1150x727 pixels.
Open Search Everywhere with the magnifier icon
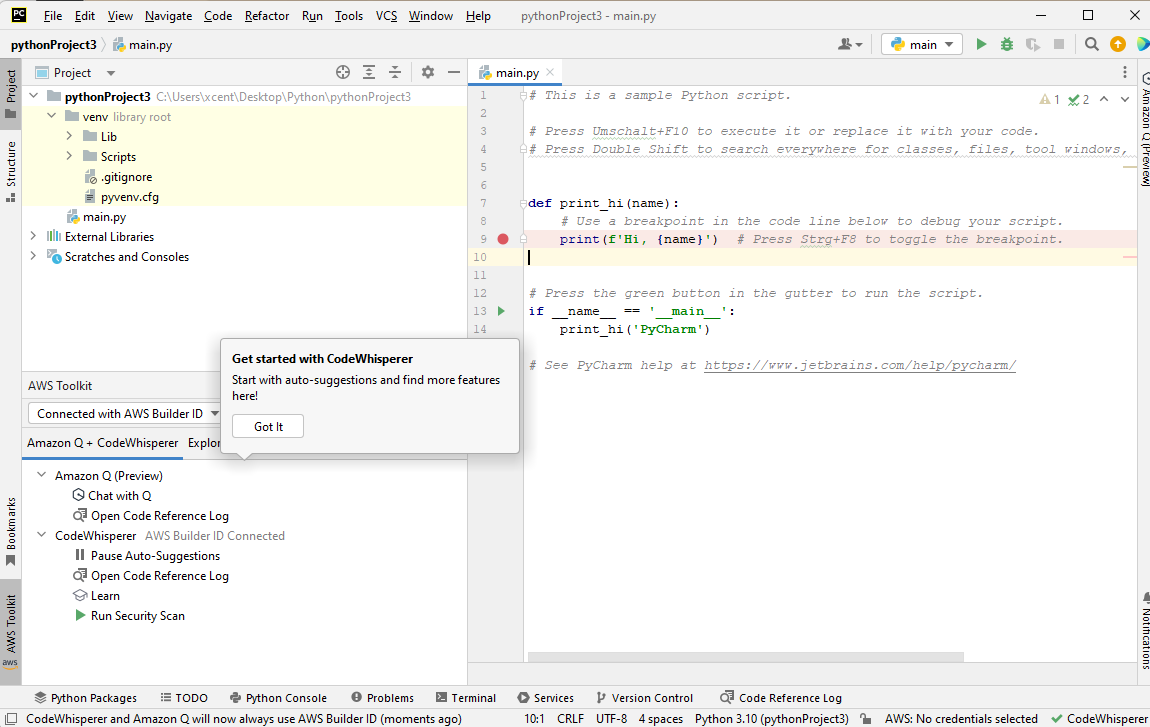pyautogui.click(x=1091, y=44)
